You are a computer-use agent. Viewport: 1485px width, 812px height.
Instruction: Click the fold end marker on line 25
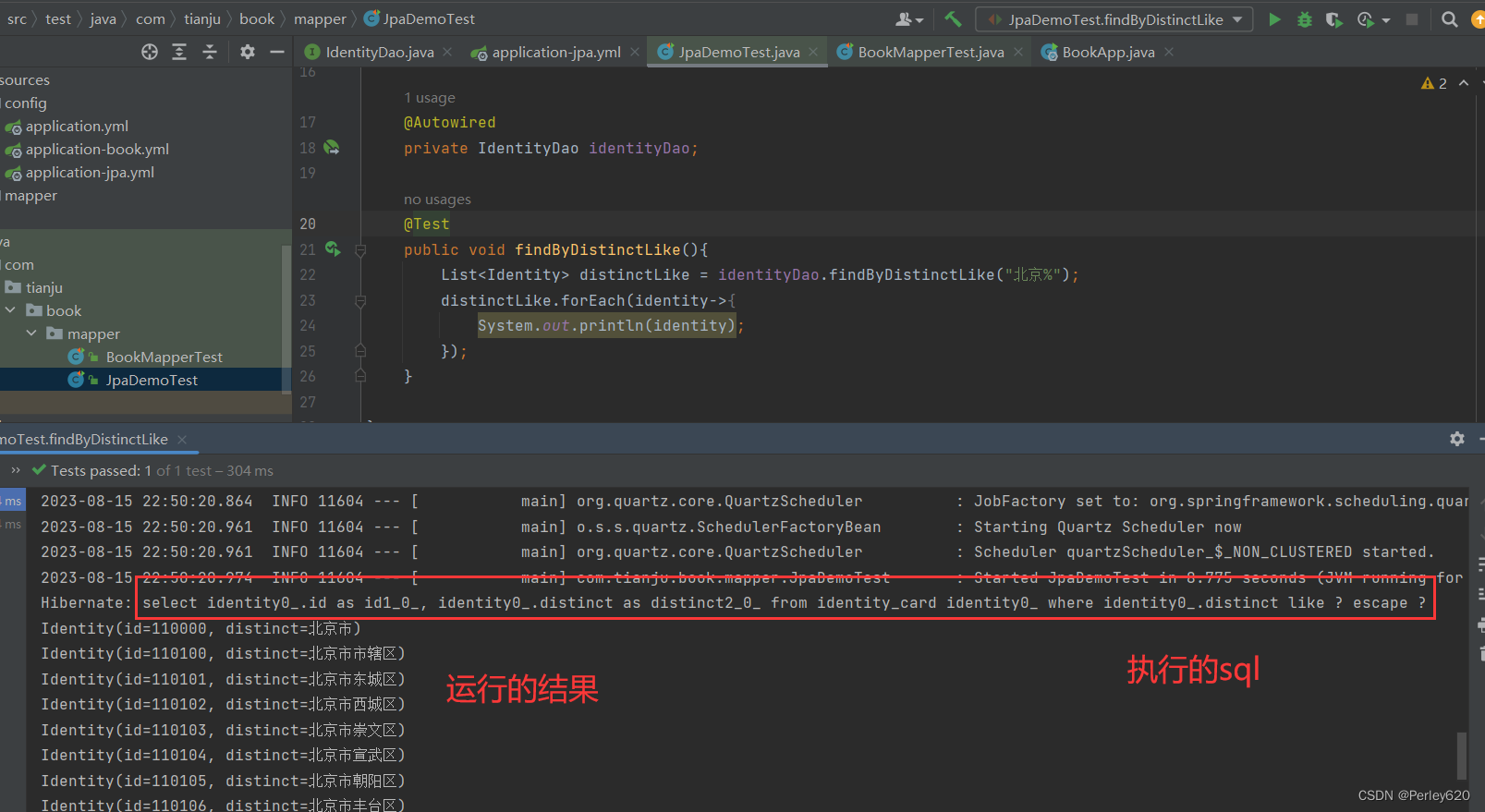[x=360, y=351]
